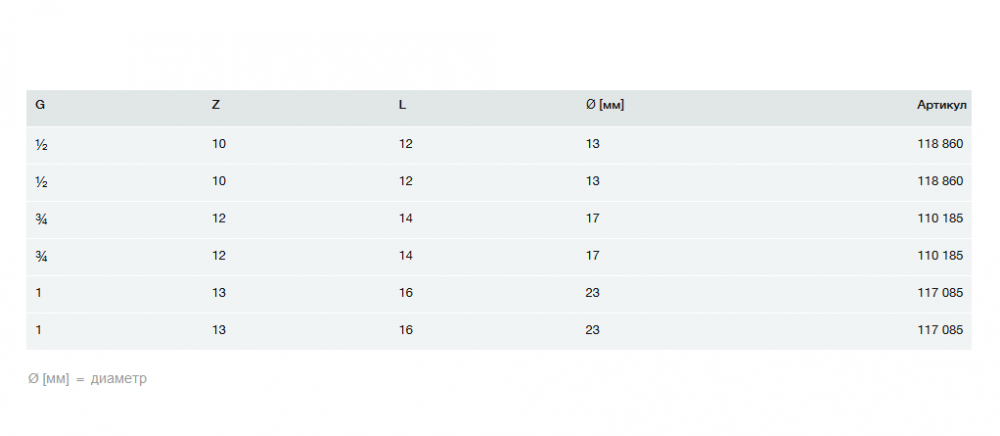Click the Артикул column header
This screenshot has width=1000, height=436.
tap(940, 105)
